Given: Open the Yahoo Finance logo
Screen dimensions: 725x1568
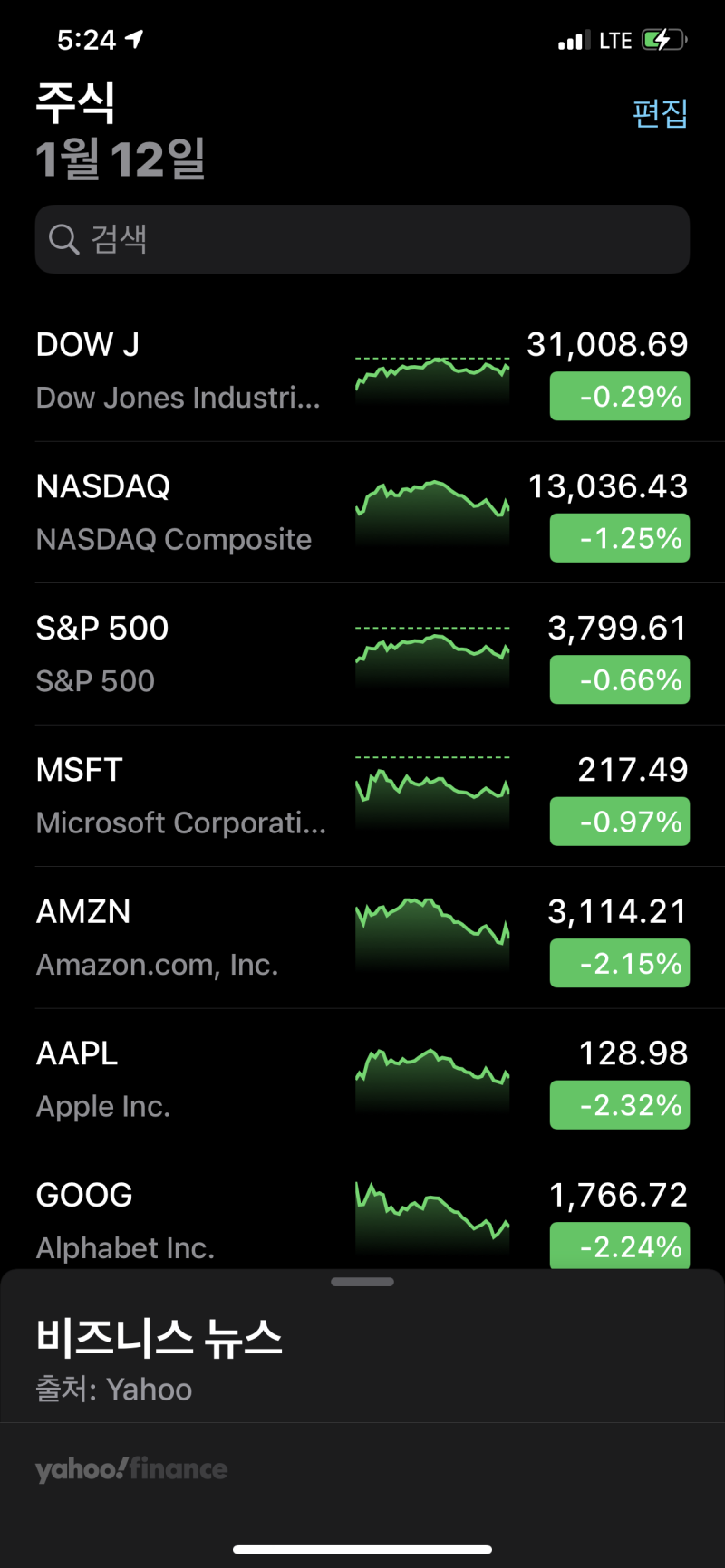Looking at the screenshot, I should click(x=131, y=1468).
